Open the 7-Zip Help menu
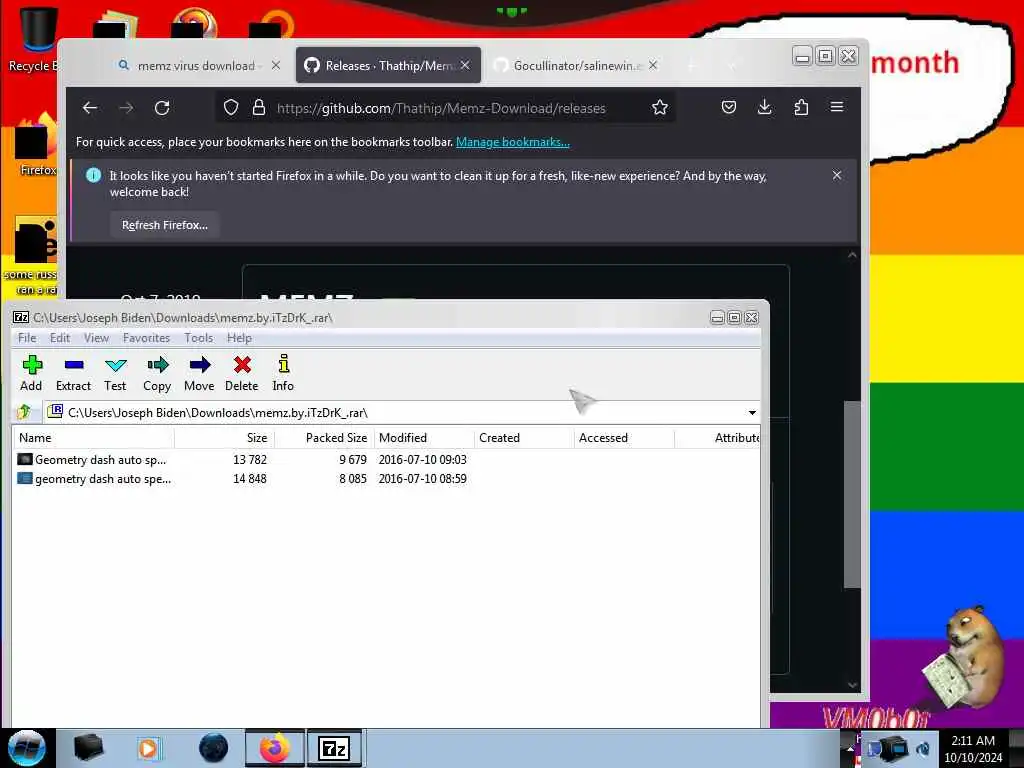This screenshot has height=768, width=1024. pyautogui.click(x=239, y=338)
